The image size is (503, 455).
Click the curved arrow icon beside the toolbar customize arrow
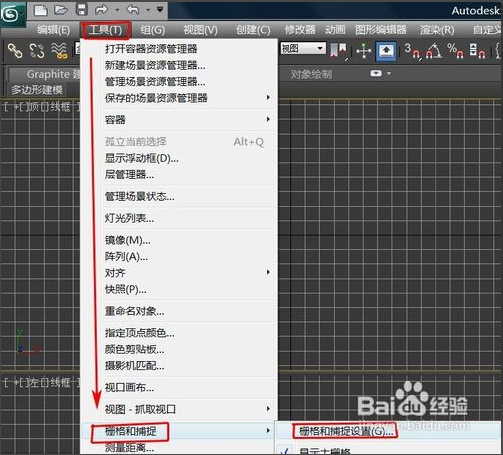(133, 10)
